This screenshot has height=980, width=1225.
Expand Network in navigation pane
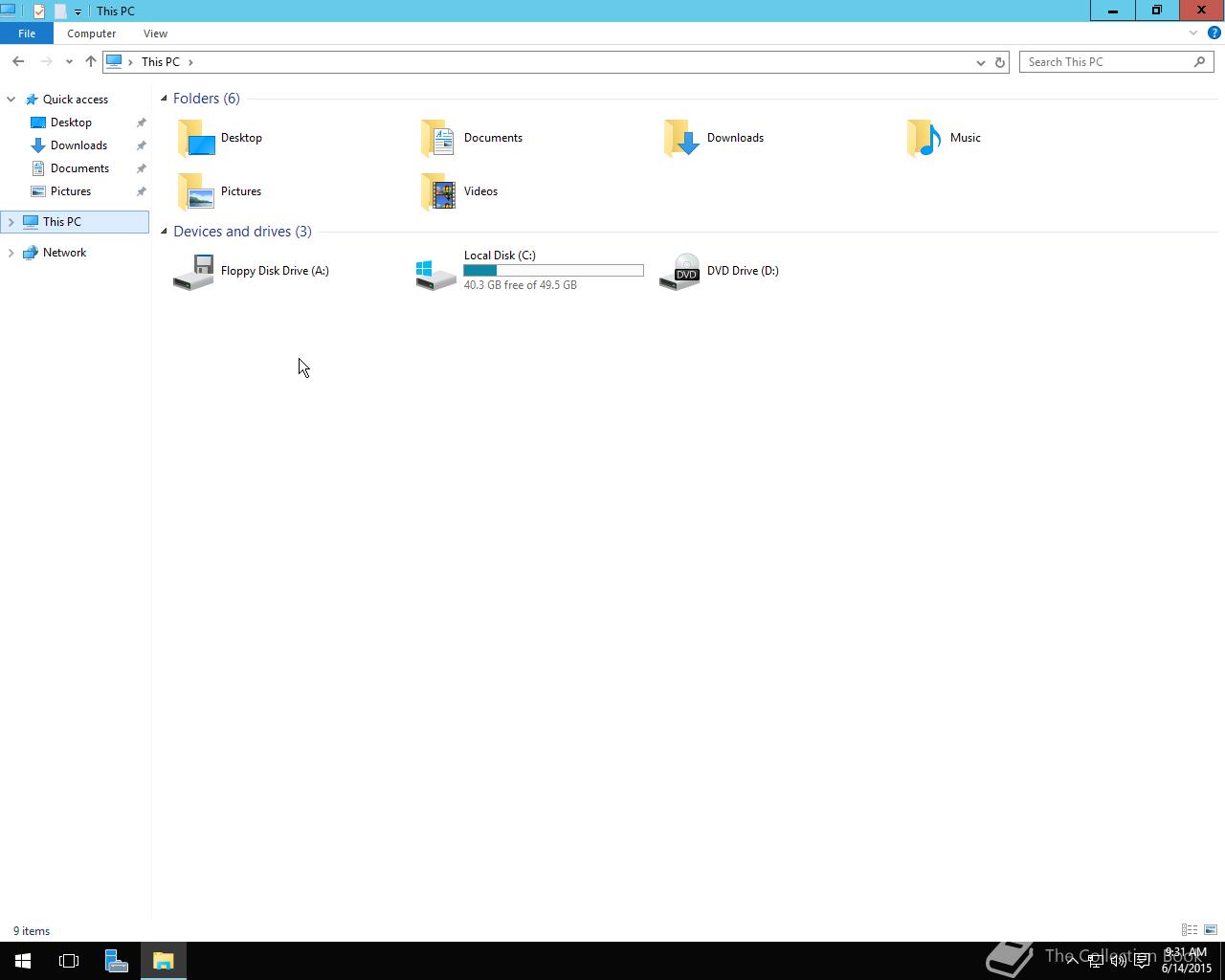pos(11,253)
